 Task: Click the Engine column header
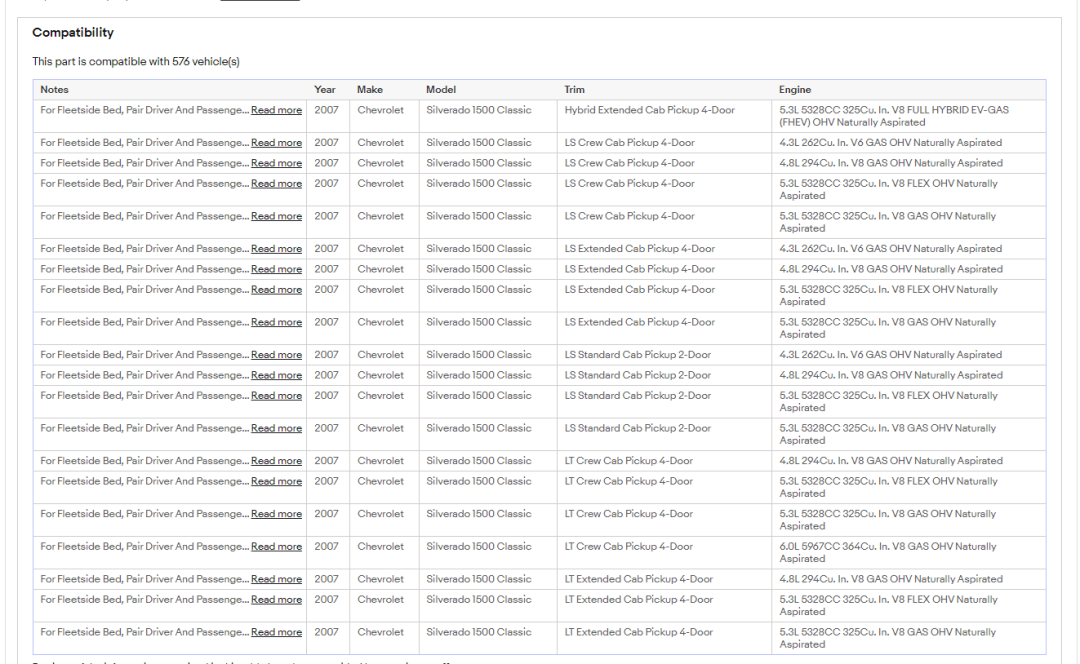tap(795, 90)
